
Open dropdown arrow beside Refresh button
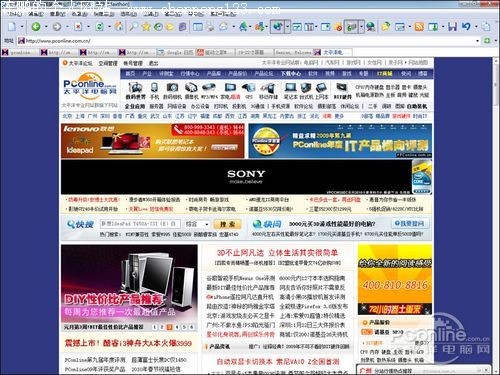[x=109, y=27]
